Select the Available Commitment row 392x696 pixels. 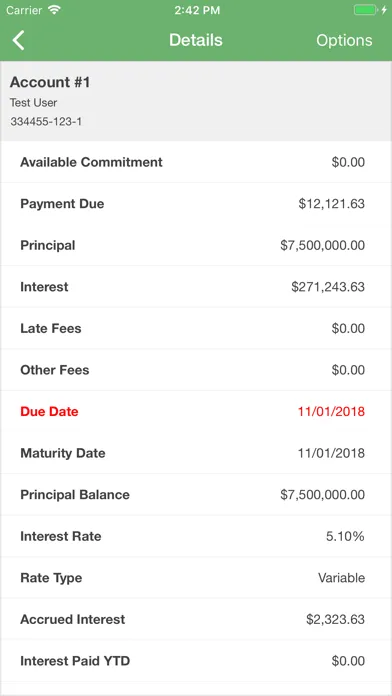196,162
